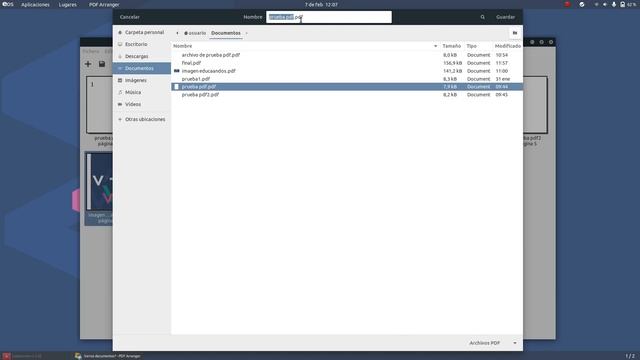Sort files by the Nombre column header
This screenshot has width=640, height=360.
click(182, 46)
